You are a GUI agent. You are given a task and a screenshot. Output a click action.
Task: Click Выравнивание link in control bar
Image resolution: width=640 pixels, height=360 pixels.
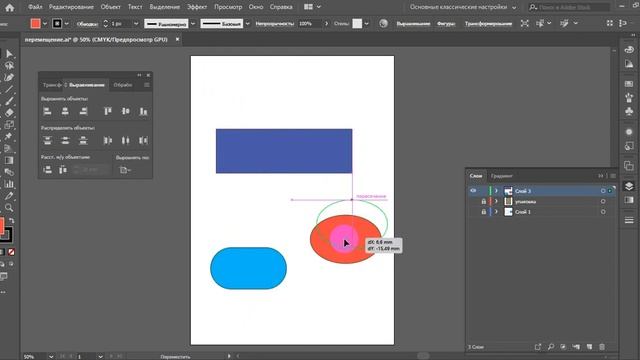413,24
